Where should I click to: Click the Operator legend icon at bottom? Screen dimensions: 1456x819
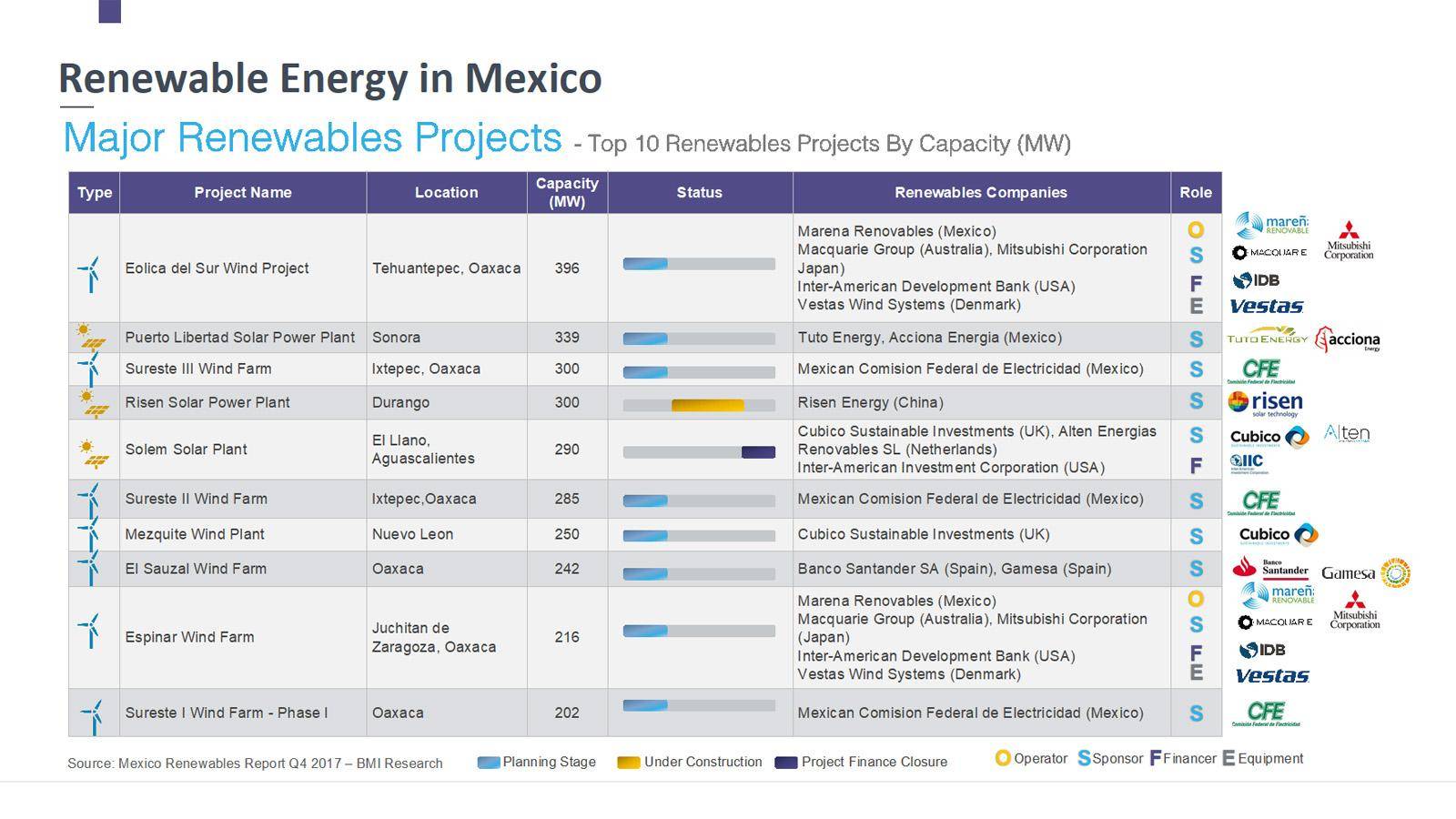(1002, 758)
